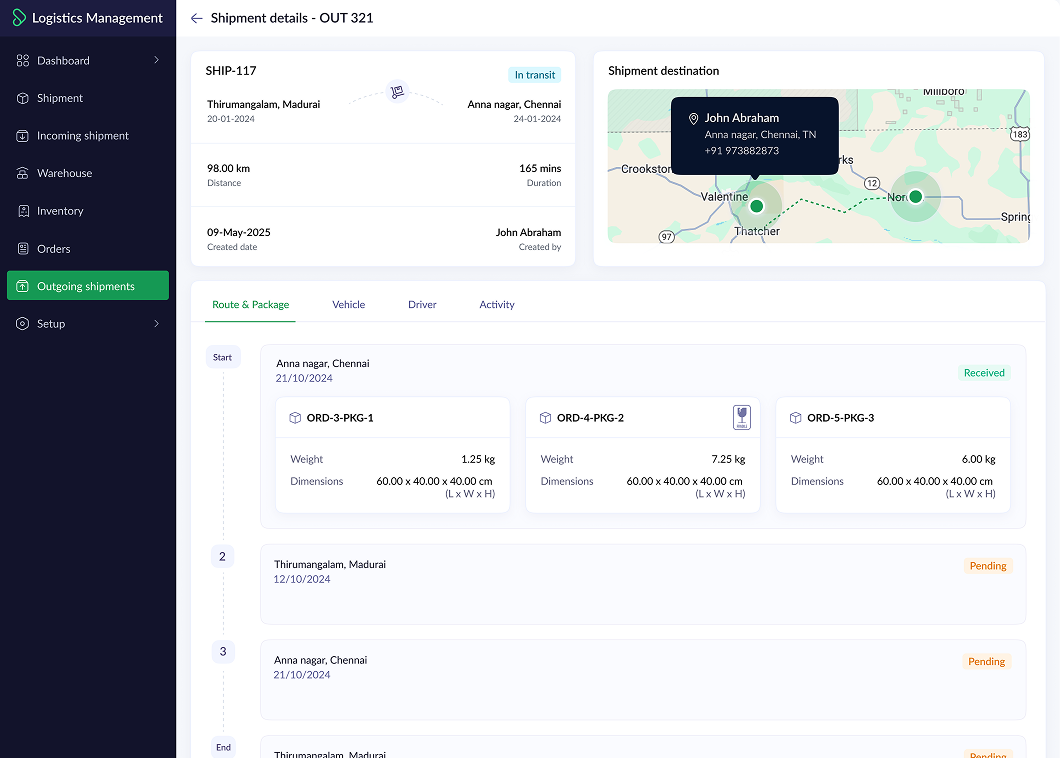Click the End step marker
This screenshot has height=758, width=1060.
tap(223, 747)
